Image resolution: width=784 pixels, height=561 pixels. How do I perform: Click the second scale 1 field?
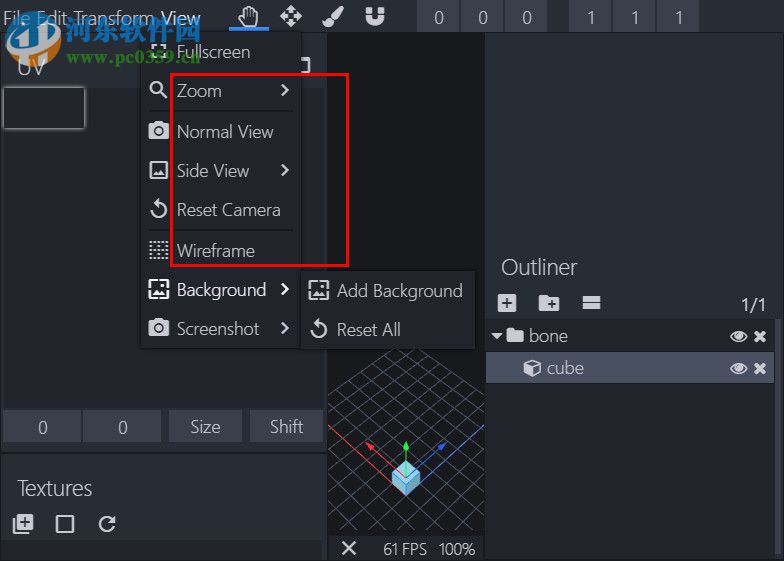634,18
